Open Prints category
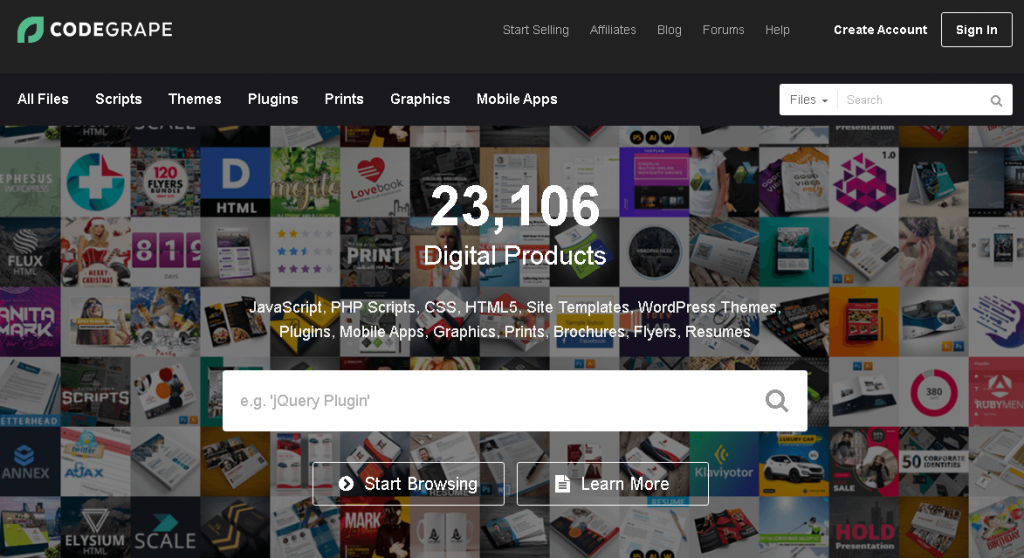Screen dimensions: 1024x558 (x=344, y=99)
